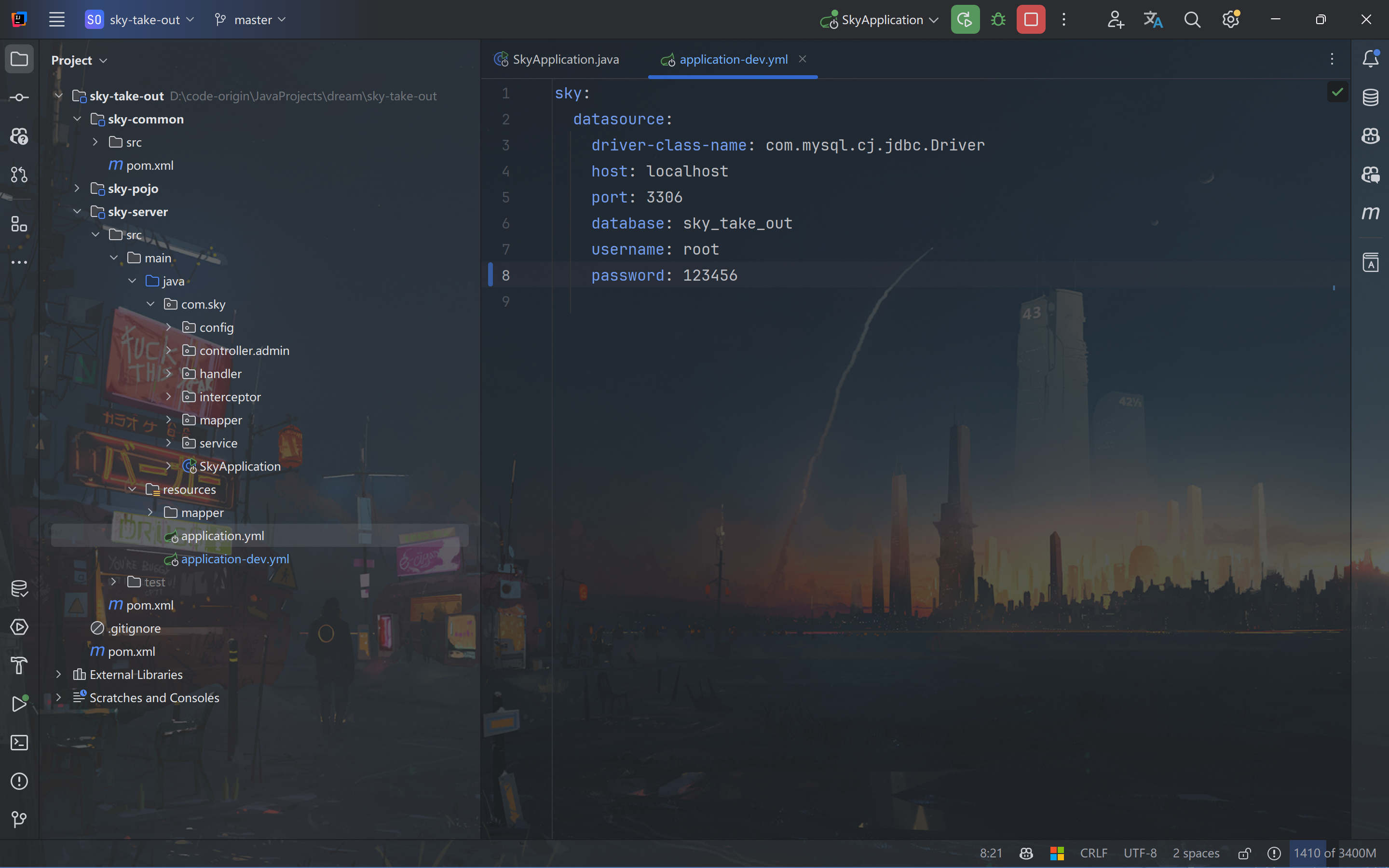Click CRLF line separator in status bar
The height and width of the screenshot is (868, 1389).
pyautogui.click(x=1093, y=853)
